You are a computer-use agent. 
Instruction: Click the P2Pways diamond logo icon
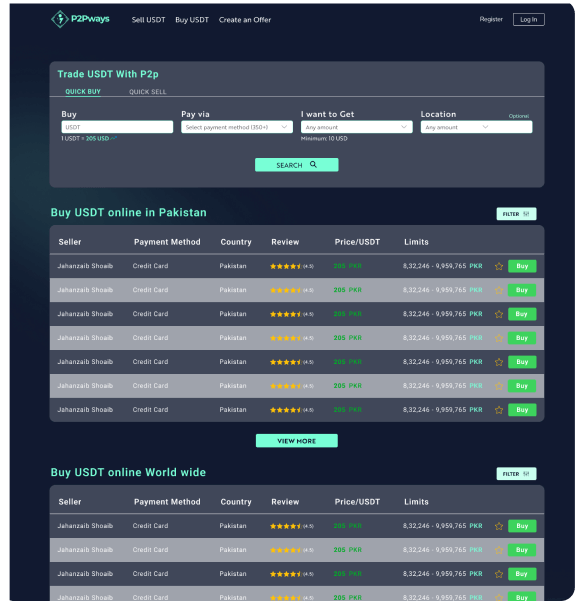coord(60,19)
